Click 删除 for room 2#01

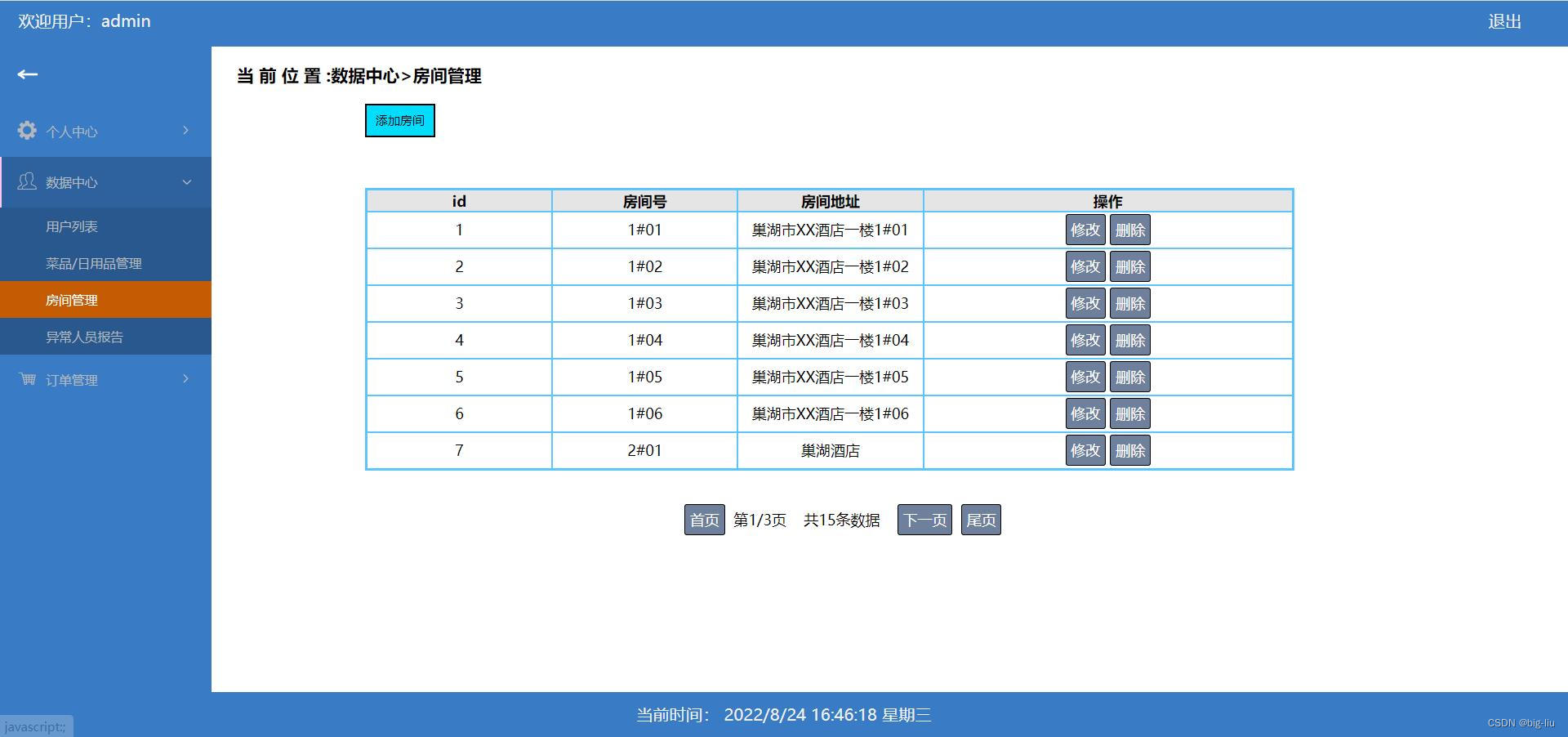coord(1130,450)
